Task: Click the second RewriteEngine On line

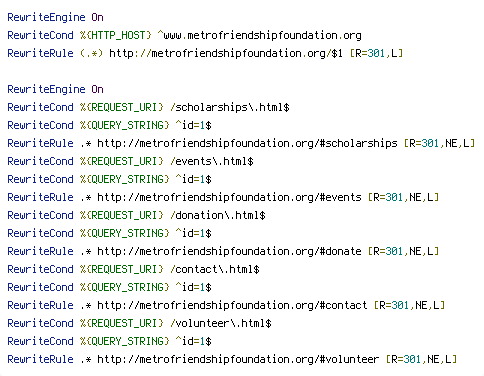Action: (55, 89)
